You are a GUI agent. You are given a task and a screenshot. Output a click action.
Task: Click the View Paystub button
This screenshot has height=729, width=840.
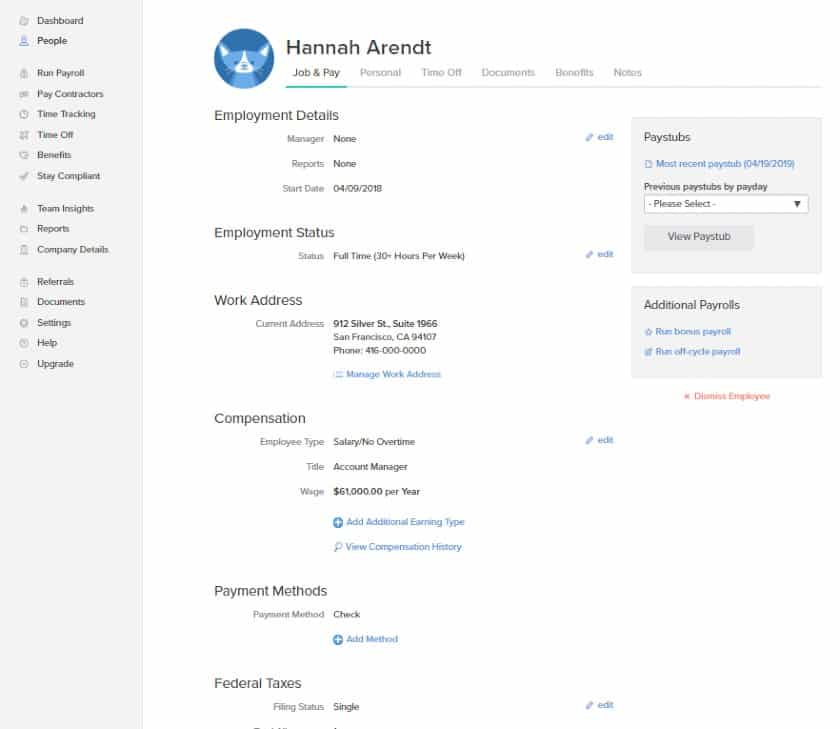[699, 237]
